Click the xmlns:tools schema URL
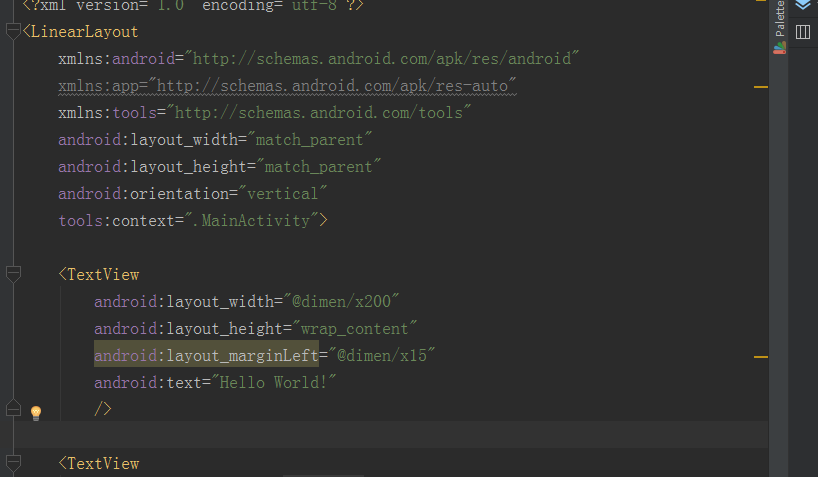The height and width of the screenshot is (477, 818). (319, 113)
